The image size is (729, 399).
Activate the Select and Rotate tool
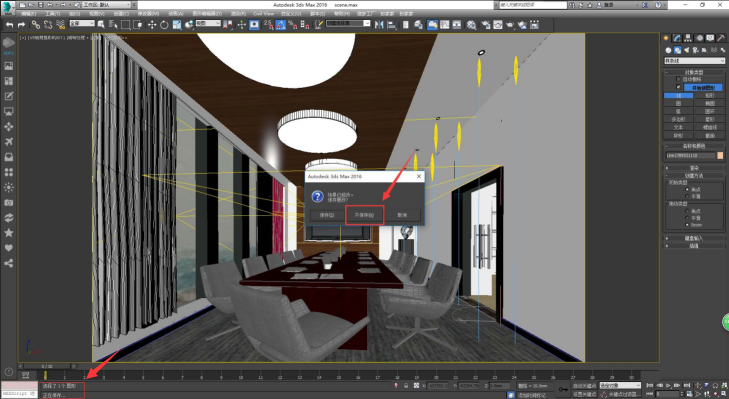click(x=164, y=25)
